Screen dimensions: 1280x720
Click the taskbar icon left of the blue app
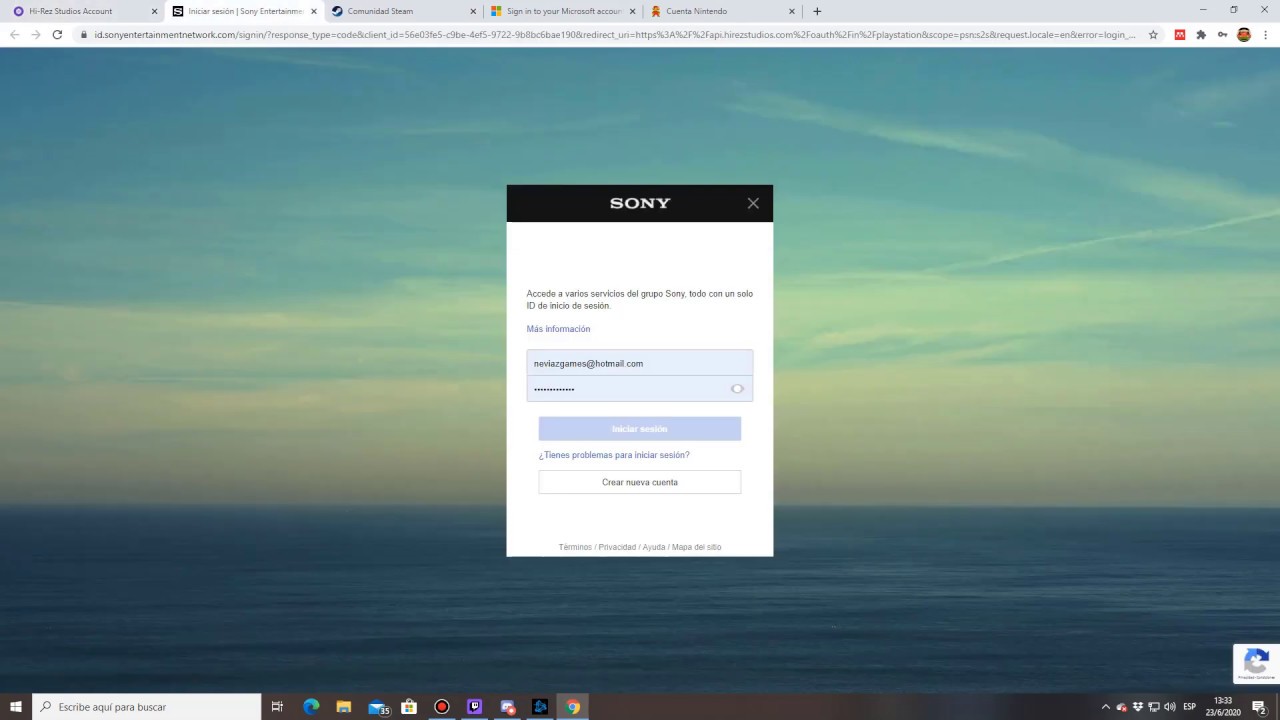tap(507, 707)
